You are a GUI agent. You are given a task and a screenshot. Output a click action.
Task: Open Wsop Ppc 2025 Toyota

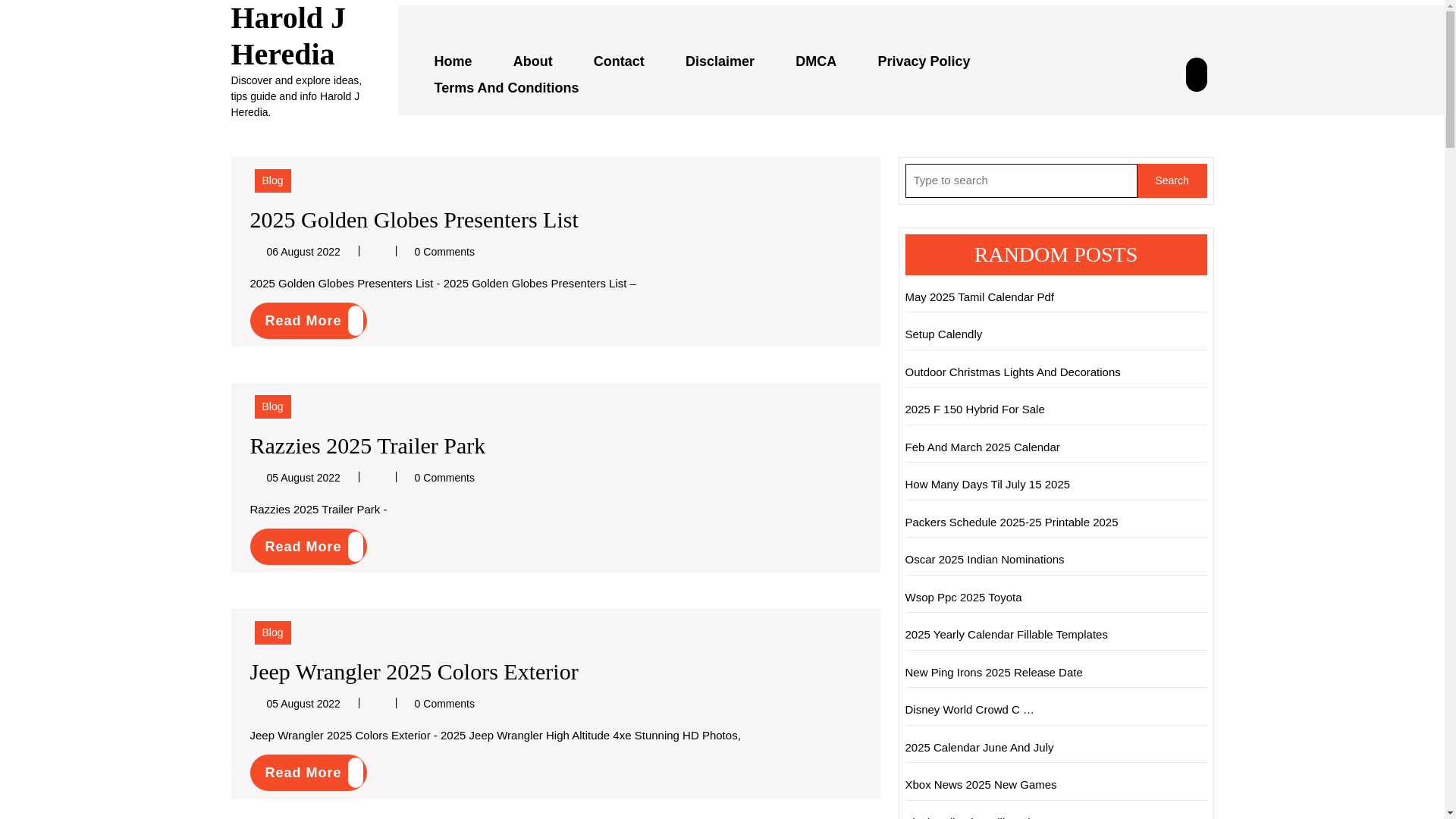tap(963, 598)
